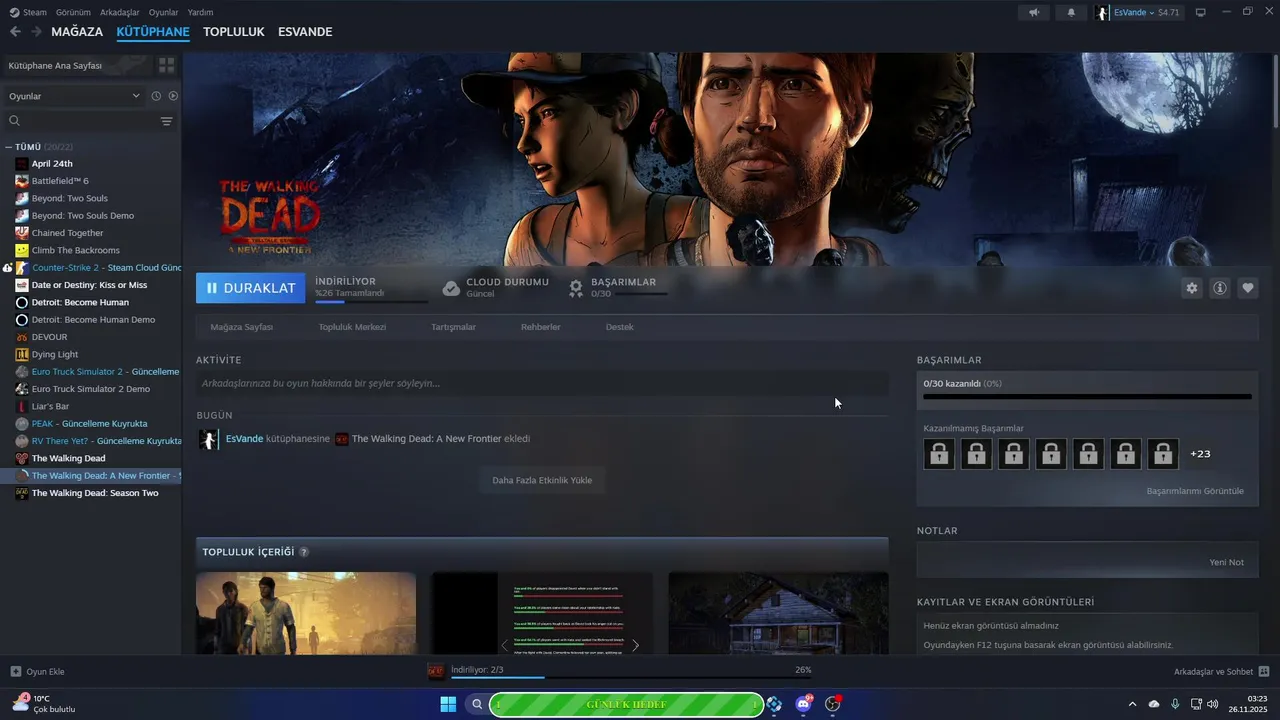Screen dimensions: 1280x720
Task: Click Yeni Not button
Action: click(x=1227, y=562)
